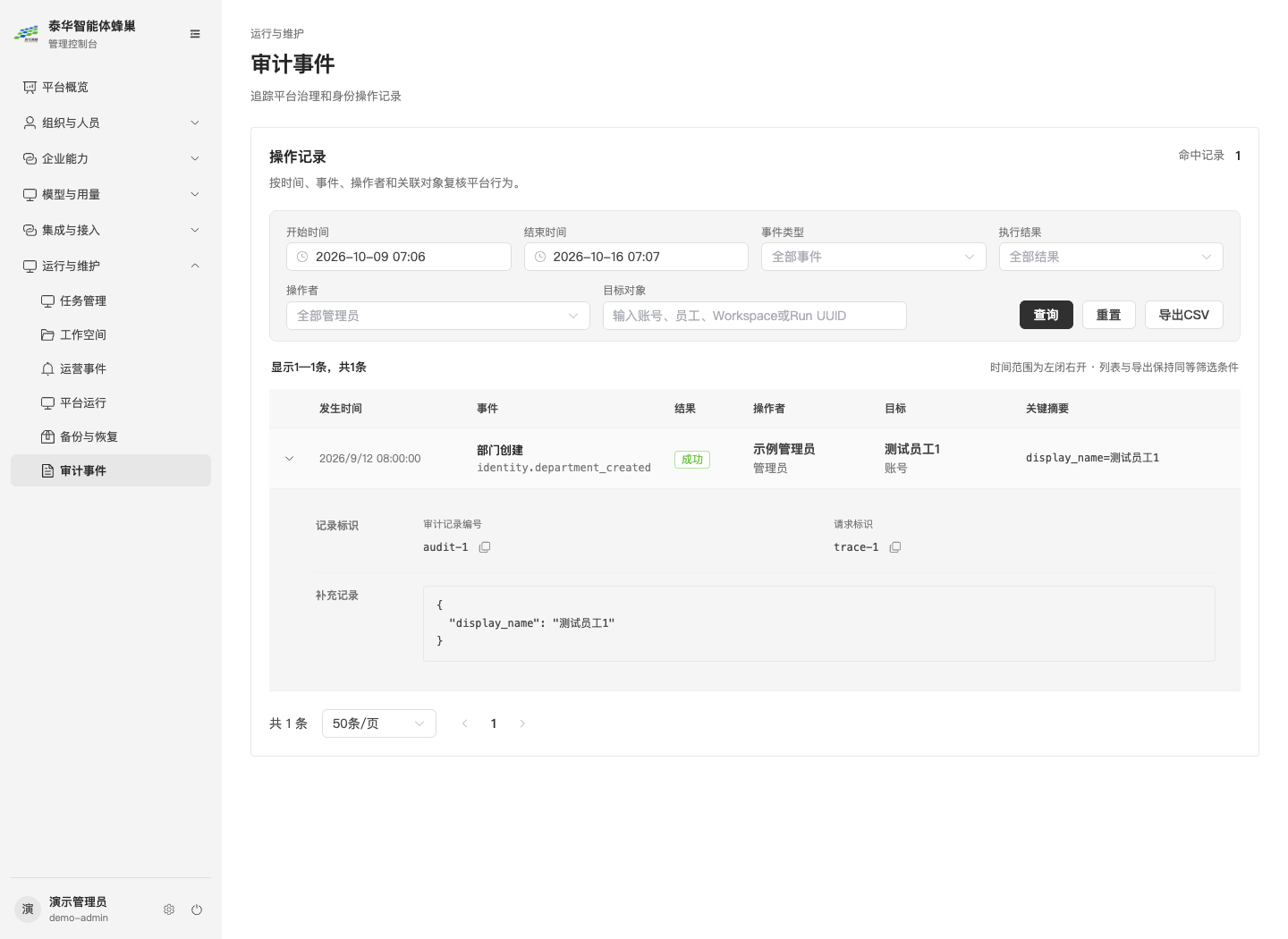The width and height of the screenshot is (1288, 939).
Task: Click the 结束时间 date field
Action: coord(636,257)
